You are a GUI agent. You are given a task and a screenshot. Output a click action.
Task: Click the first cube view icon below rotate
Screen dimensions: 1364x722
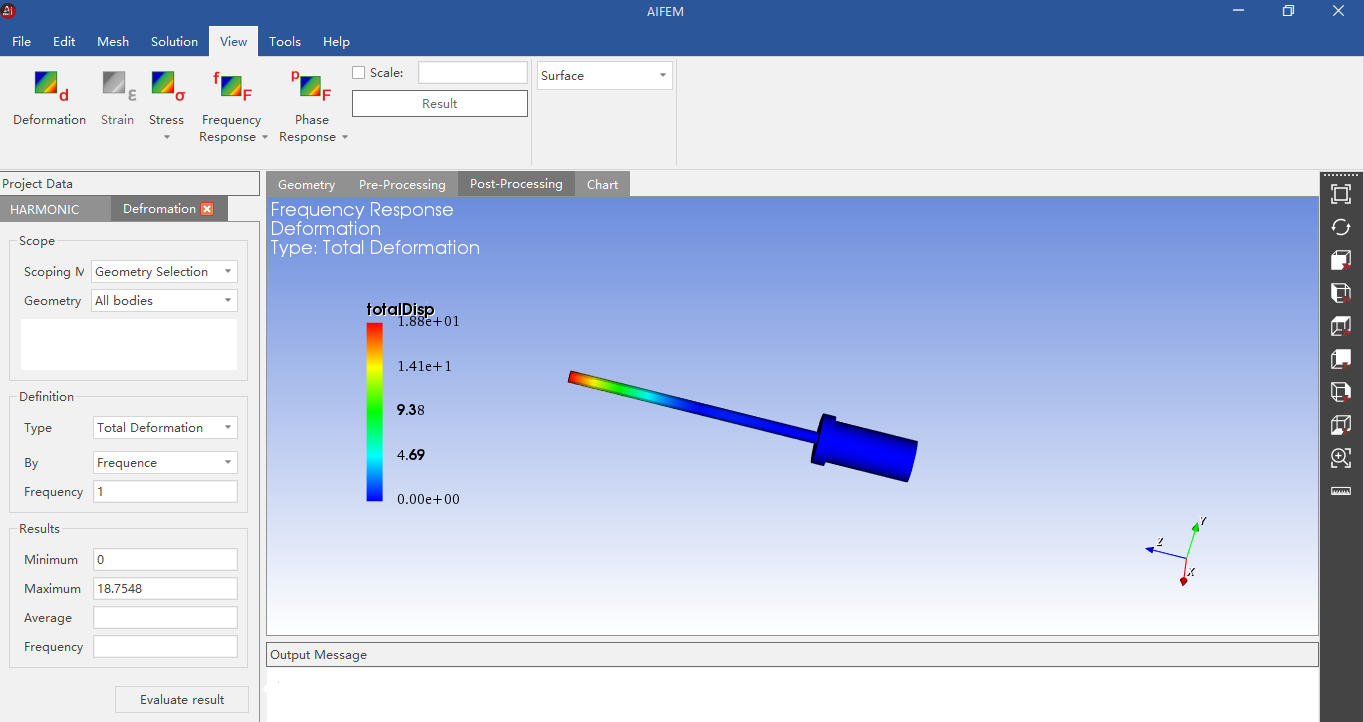(x=1341, y=260)
